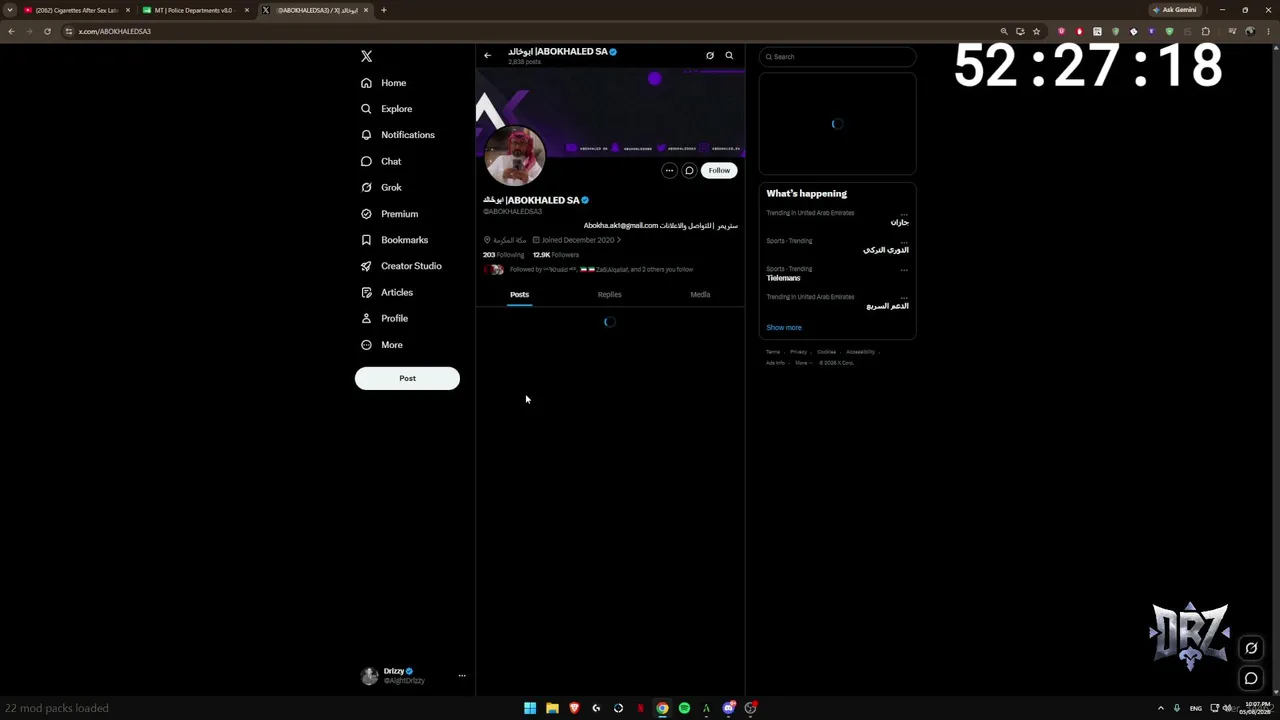The image size is (1280, 720).
Task: Open File Explorer from the taskbar
Action: 552,708
